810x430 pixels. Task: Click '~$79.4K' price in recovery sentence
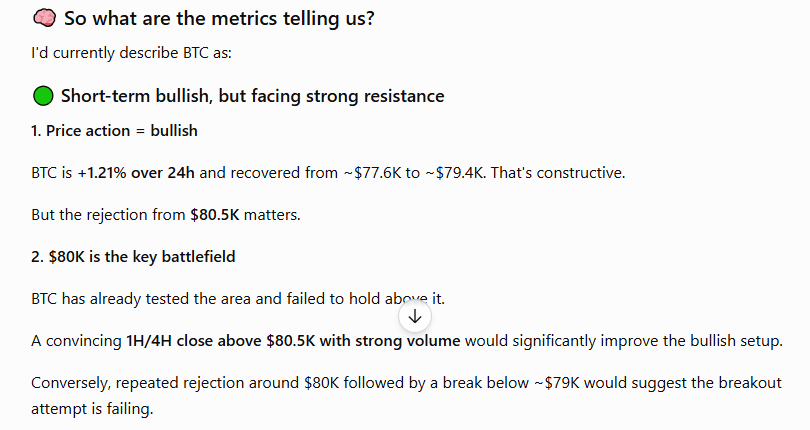[455, 173]
